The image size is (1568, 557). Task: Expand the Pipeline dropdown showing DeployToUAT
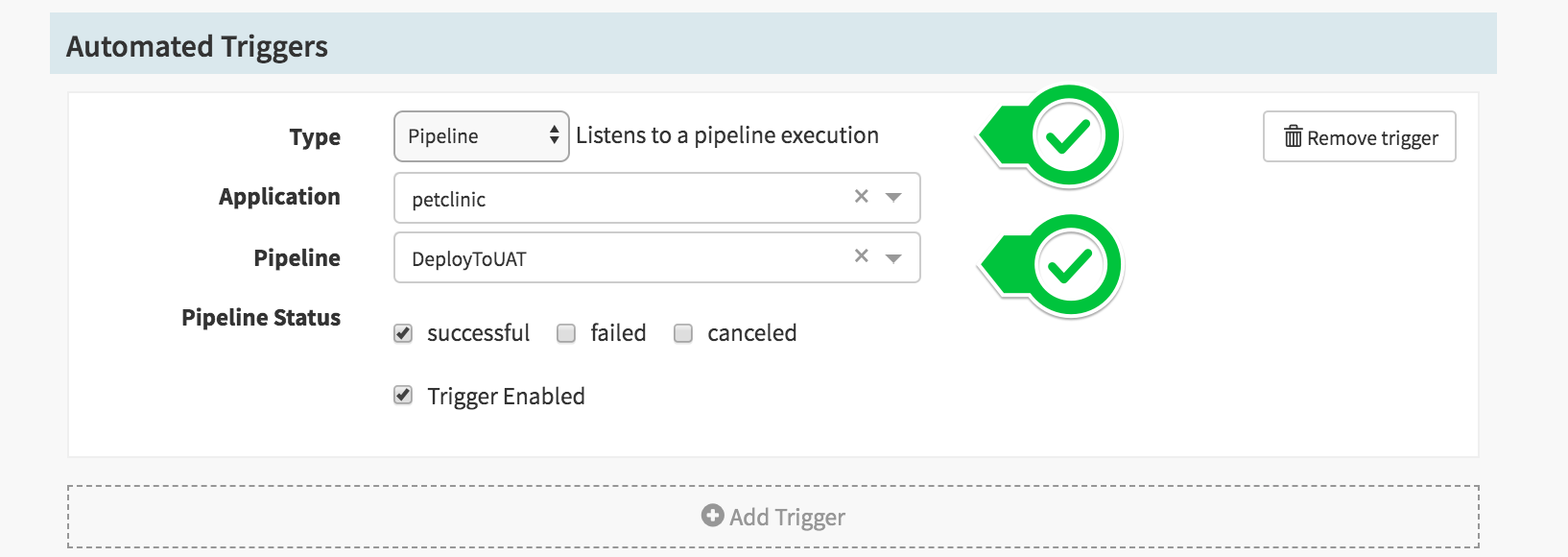pyautogui.click(x=624, y=256)
